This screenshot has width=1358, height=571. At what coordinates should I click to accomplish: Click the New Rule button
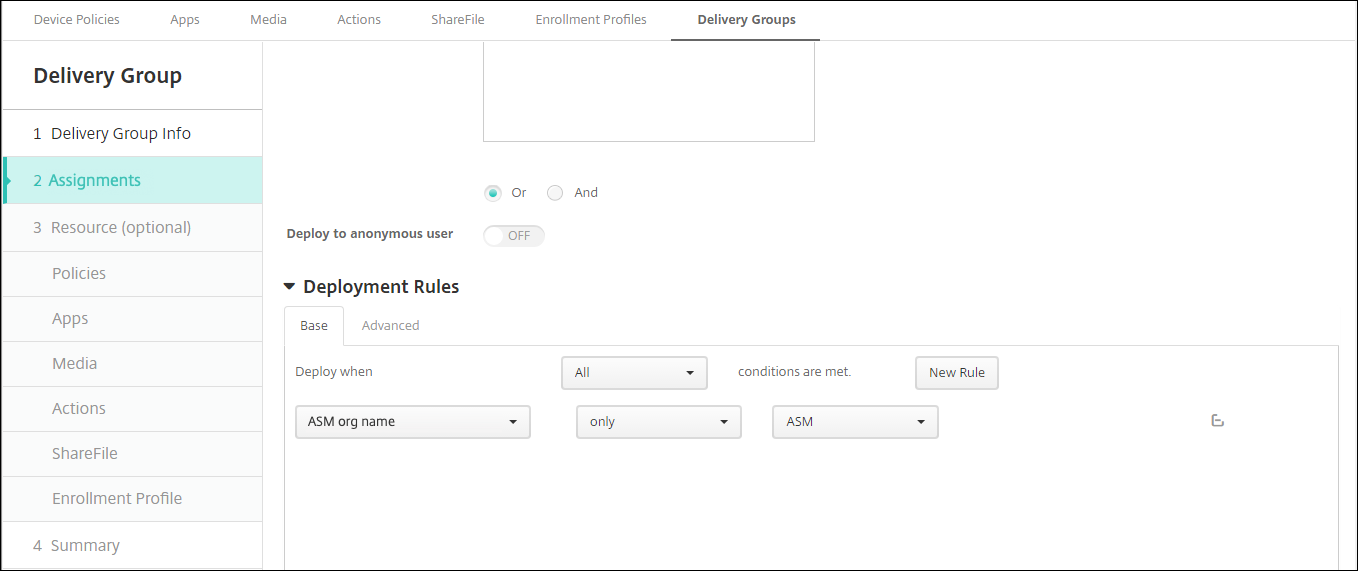pos(956,372)
